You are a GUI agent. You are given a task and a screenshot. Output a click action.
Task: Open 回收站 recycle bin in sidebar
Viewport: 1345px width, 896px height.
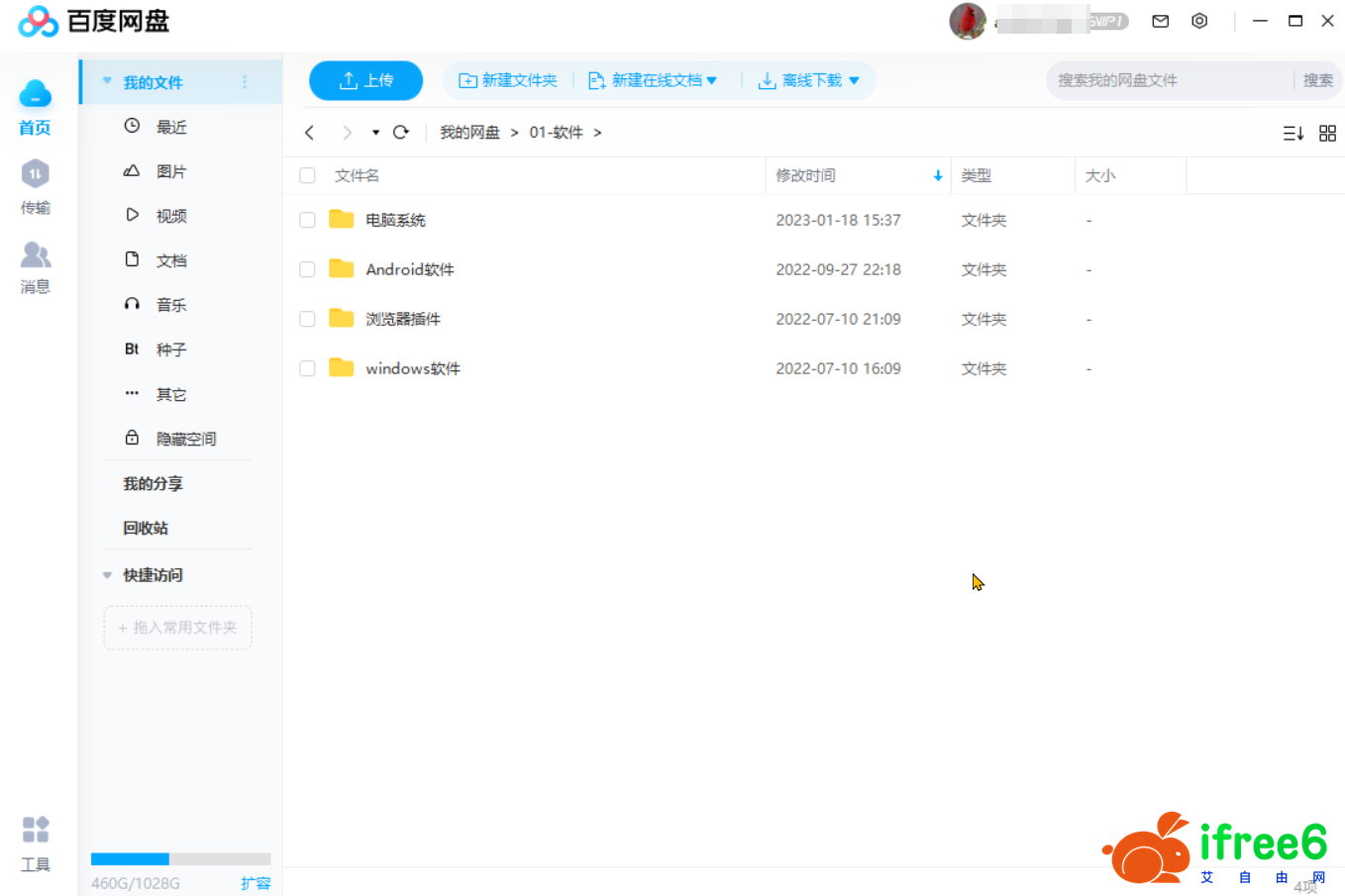pos(146,528)
